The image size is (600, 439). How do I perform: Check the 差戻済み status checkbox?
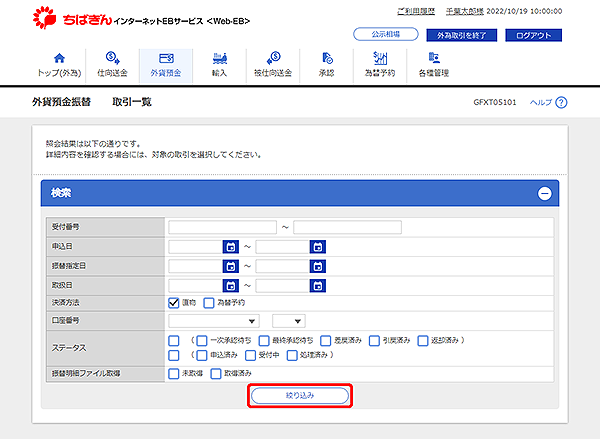[326, 340]
